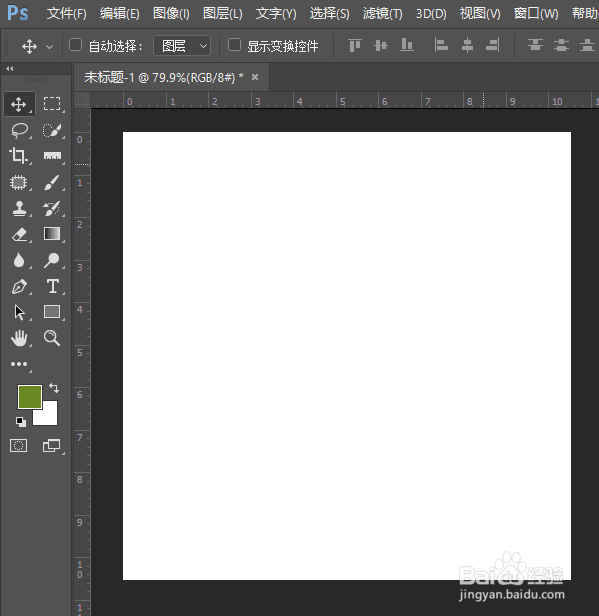This screenshot has width=599, height=616.
Task: Select the Gradient tool
Action: (52, 234)
